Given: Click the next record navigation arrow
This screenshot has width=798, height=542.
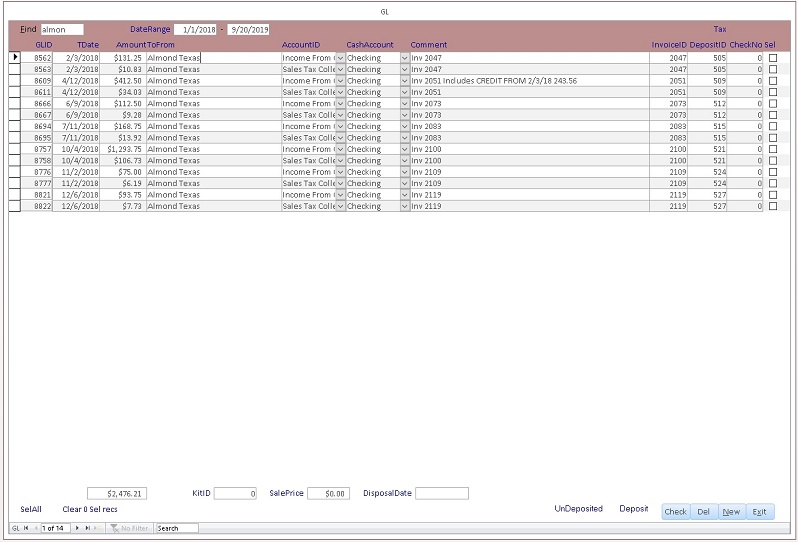Looking at the screenshot, I should coord(78,528).
